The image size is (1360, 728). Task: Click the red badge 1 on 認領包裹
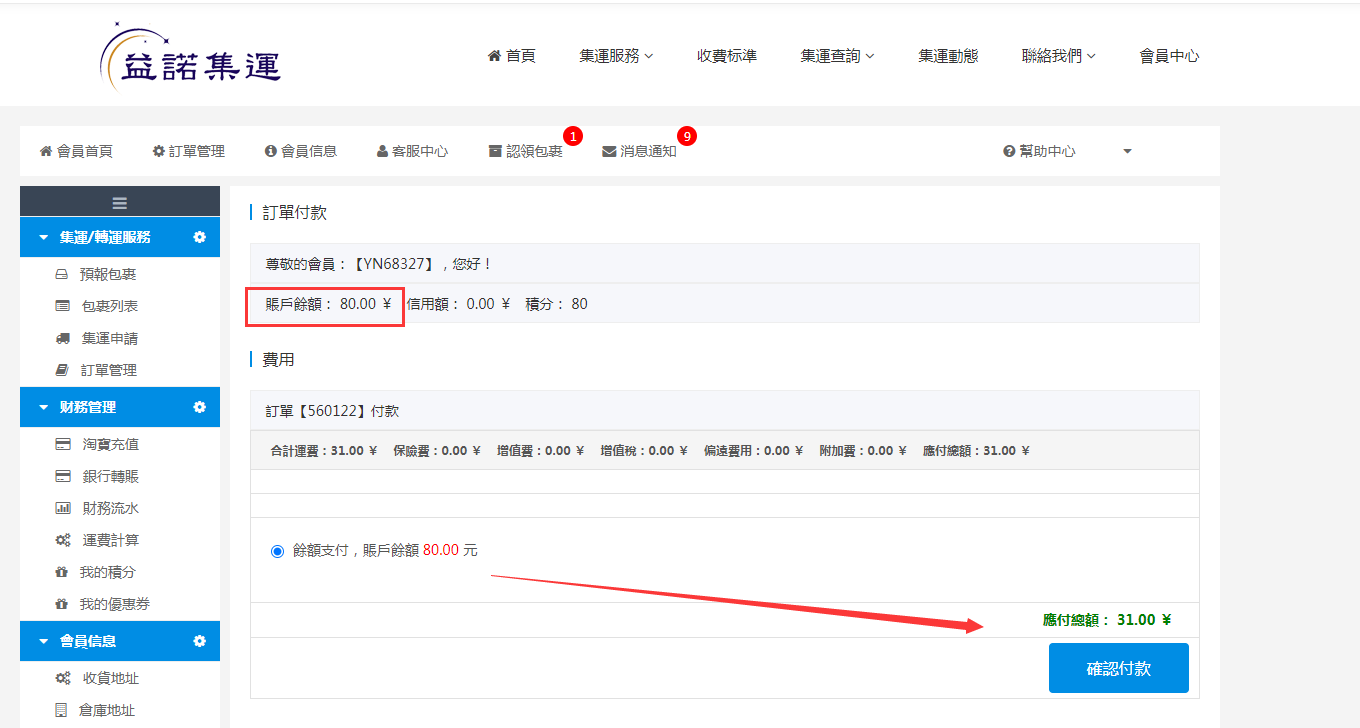pyautogui.click(x=573, y=135)
